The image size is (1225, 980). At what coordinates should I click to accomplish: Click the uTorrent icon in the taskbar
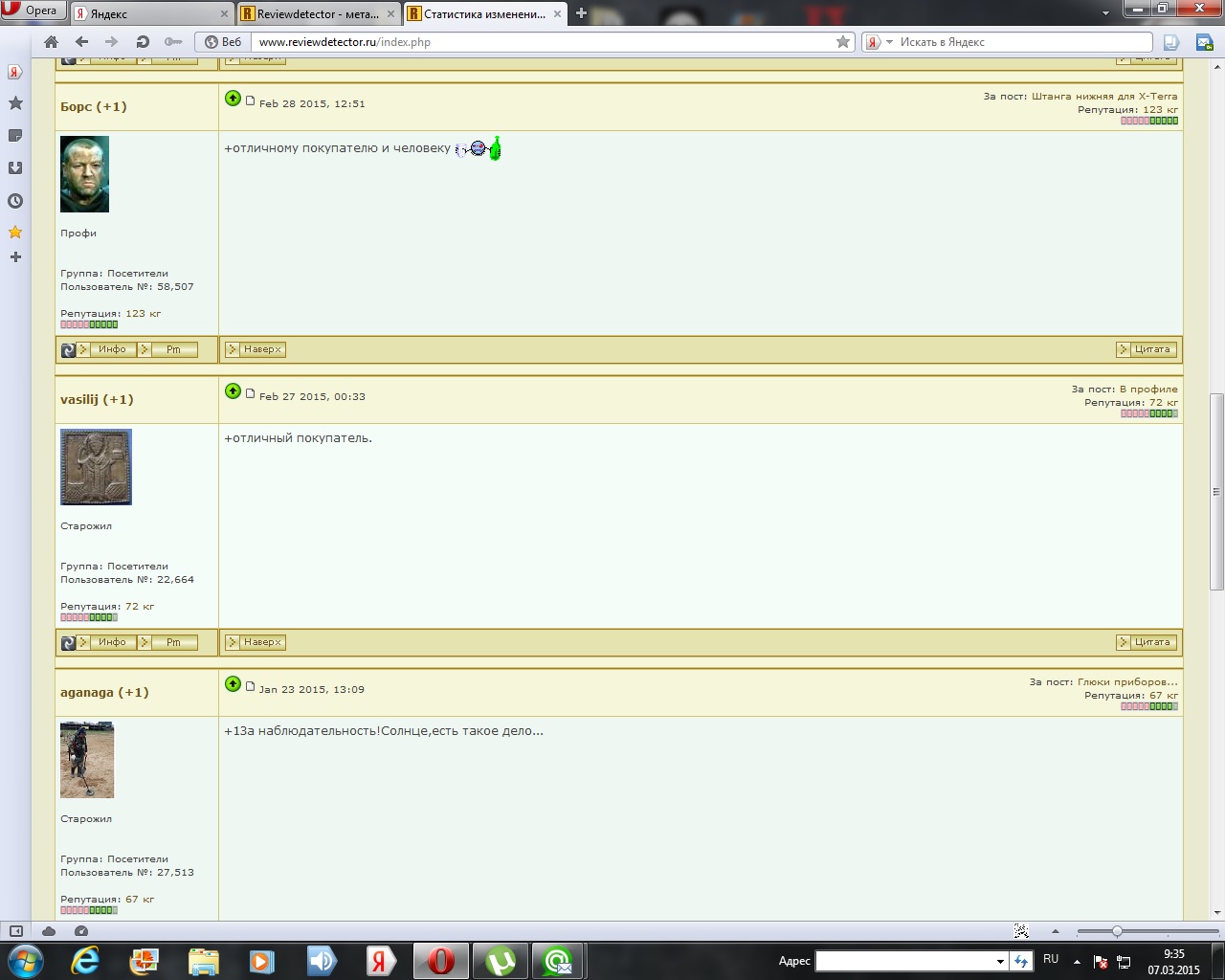pos(501,961)
